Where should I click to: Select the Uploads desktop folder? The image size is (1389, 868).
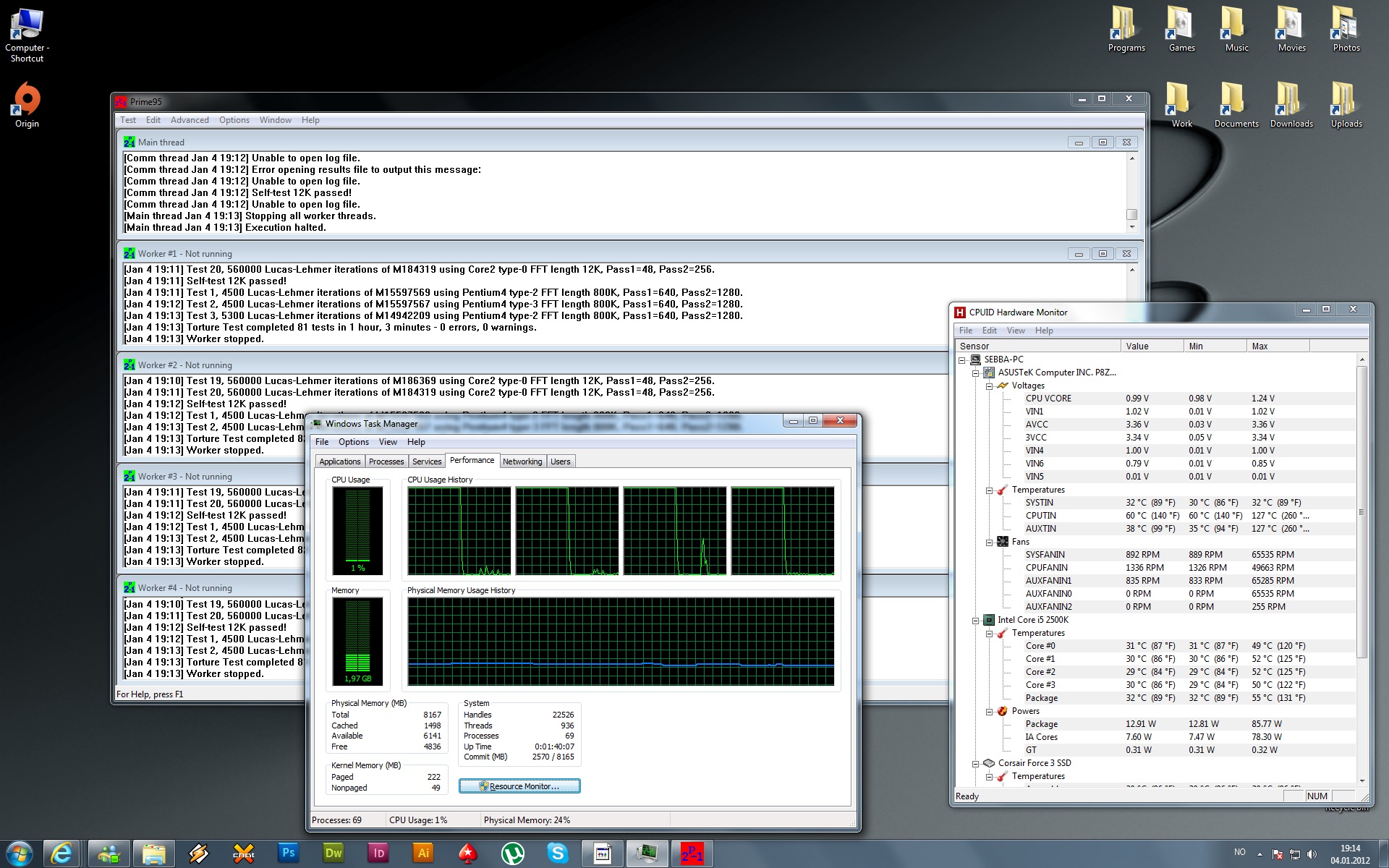coord(1346,106)
